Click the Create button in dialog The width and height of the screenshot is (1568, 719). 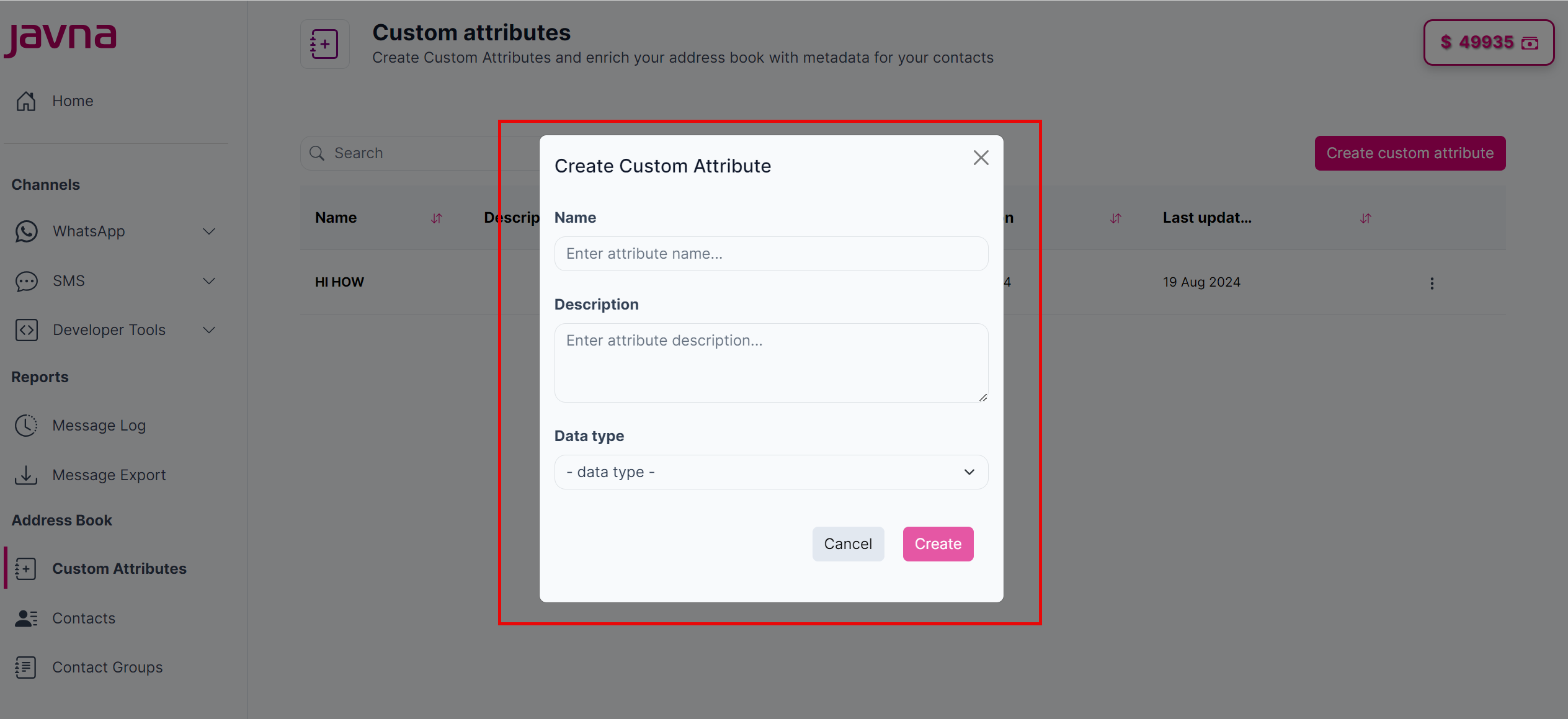tap(937, 543)
